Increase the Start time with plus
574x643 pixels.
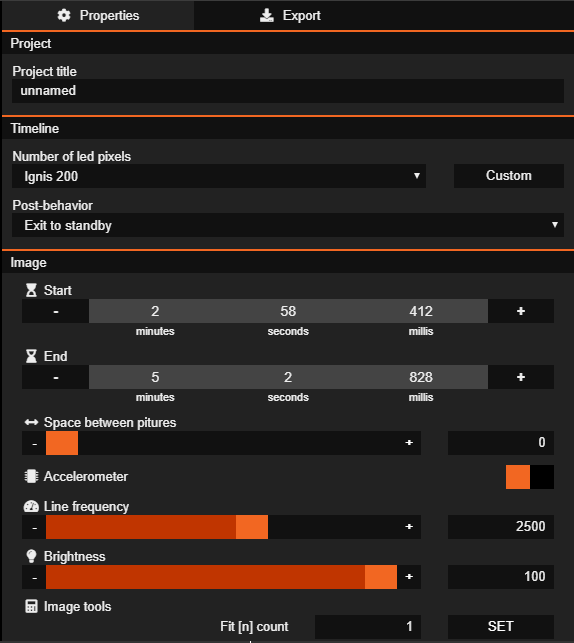point(521,311)
